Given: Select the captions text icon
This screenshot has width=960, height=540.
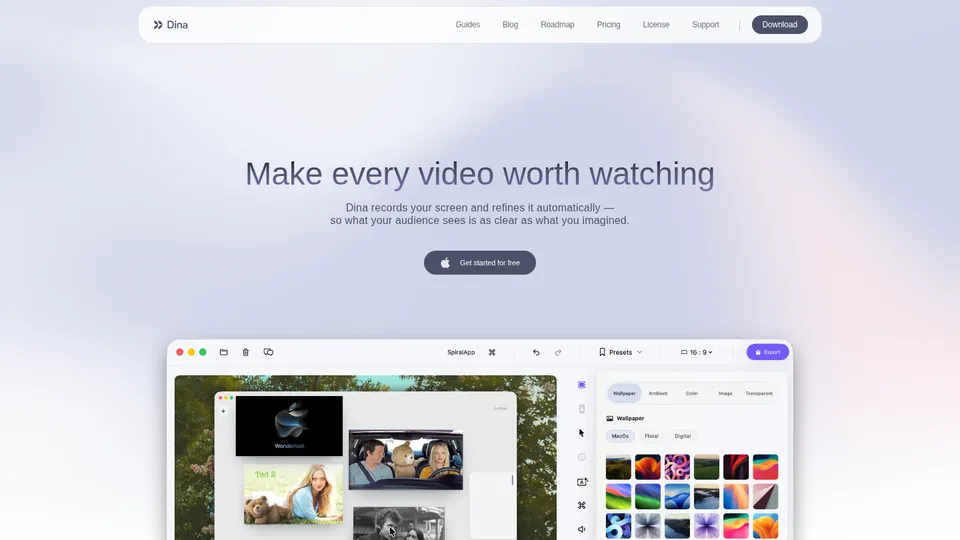Looking at the screenshot, I should pos(582,481).
